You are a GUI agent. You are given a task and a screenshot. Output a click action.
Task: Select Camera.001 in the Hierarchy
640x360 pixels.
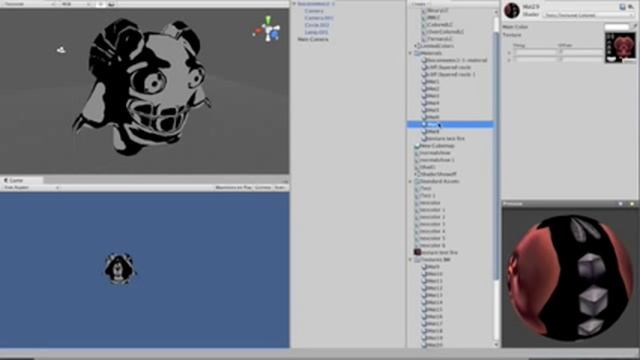[x=319, y=18]
